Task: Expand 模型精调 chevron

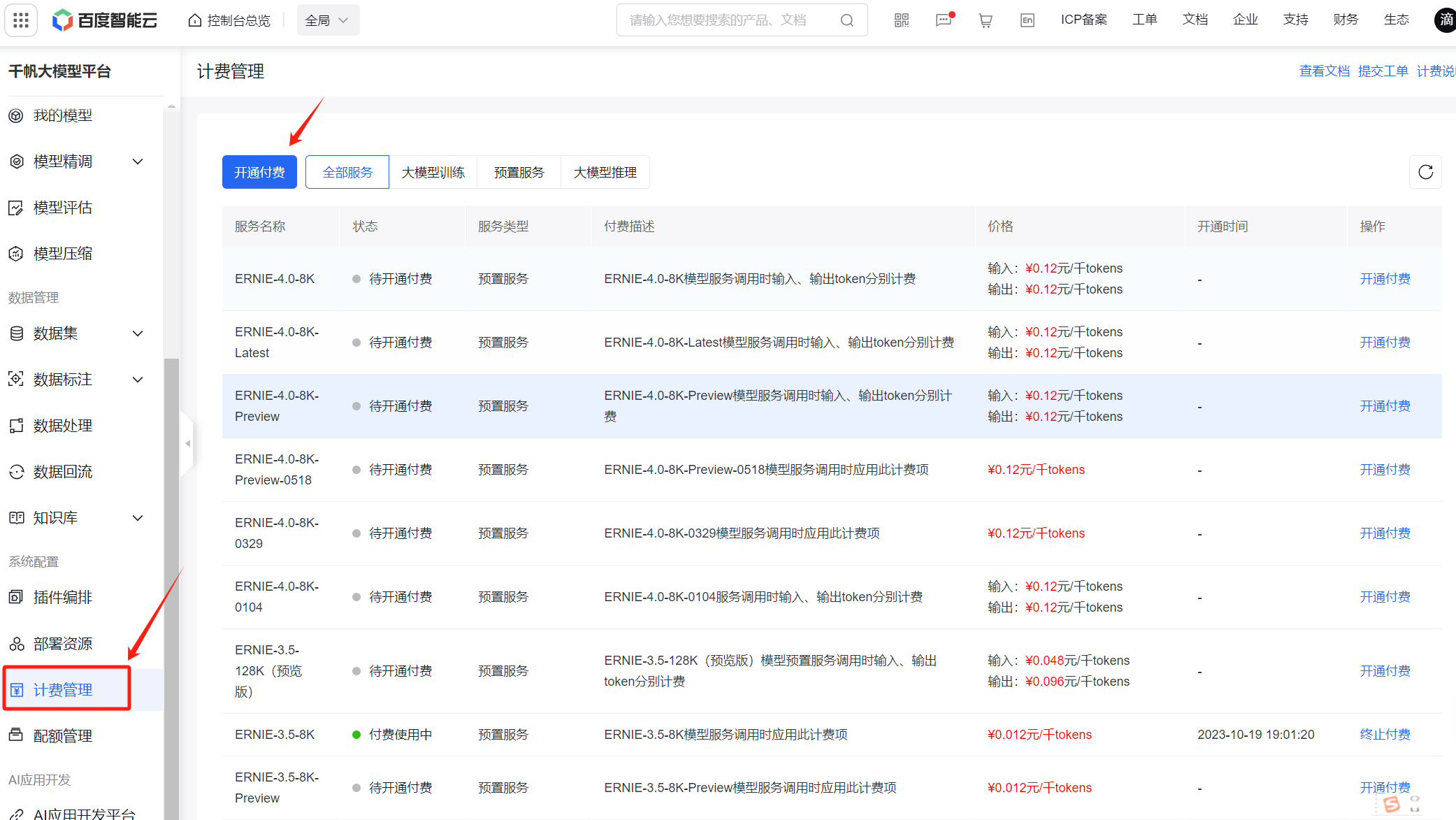Action: coord(138,162)
